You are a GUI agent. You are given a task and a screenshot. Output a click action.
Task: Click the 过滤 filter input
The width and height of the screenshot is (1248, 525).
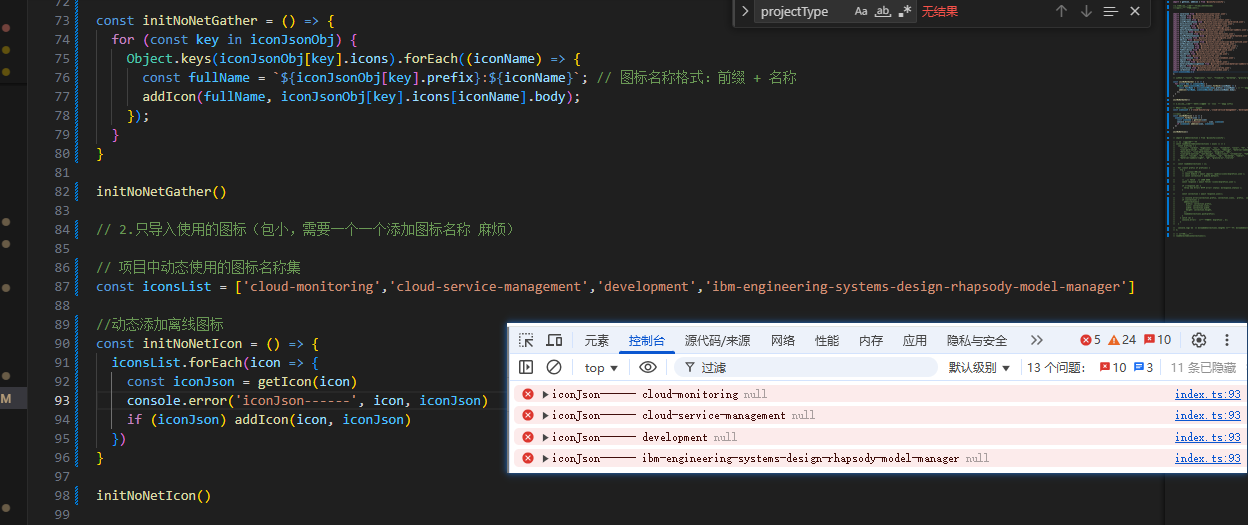[x=808, y=367]
